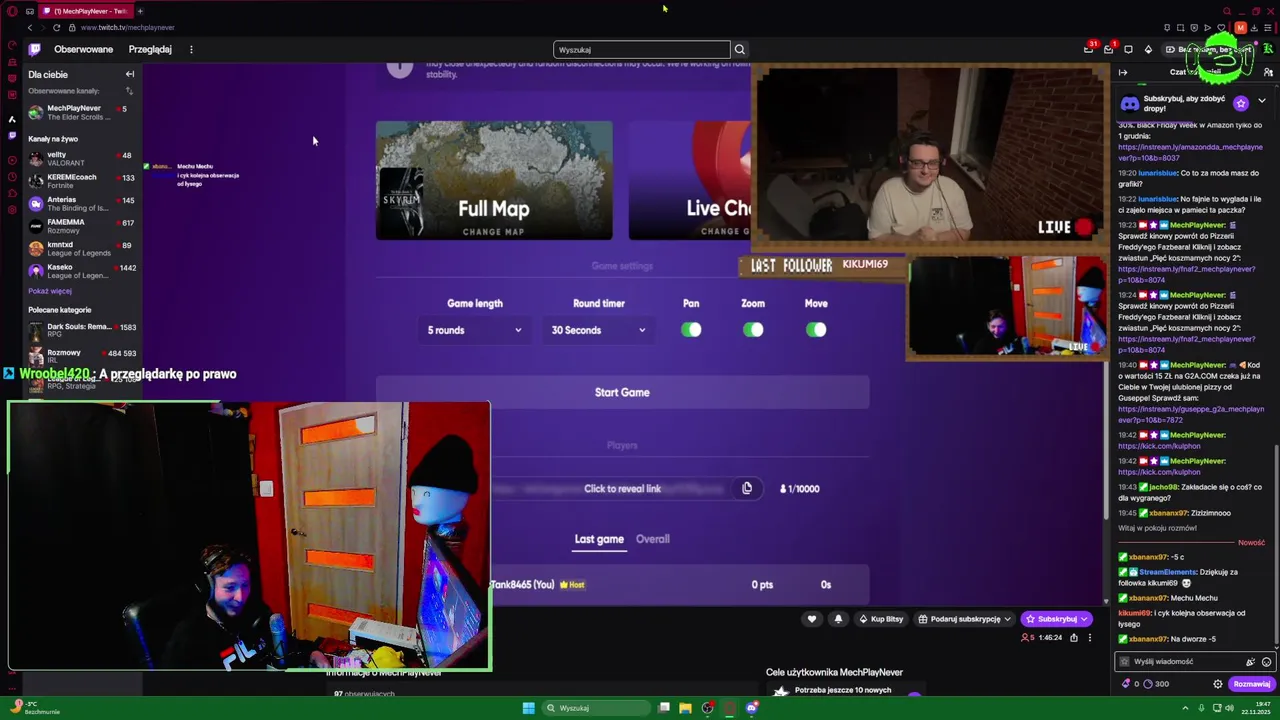
Task: Open the Przeglądaj nav item
Action: 150,49
